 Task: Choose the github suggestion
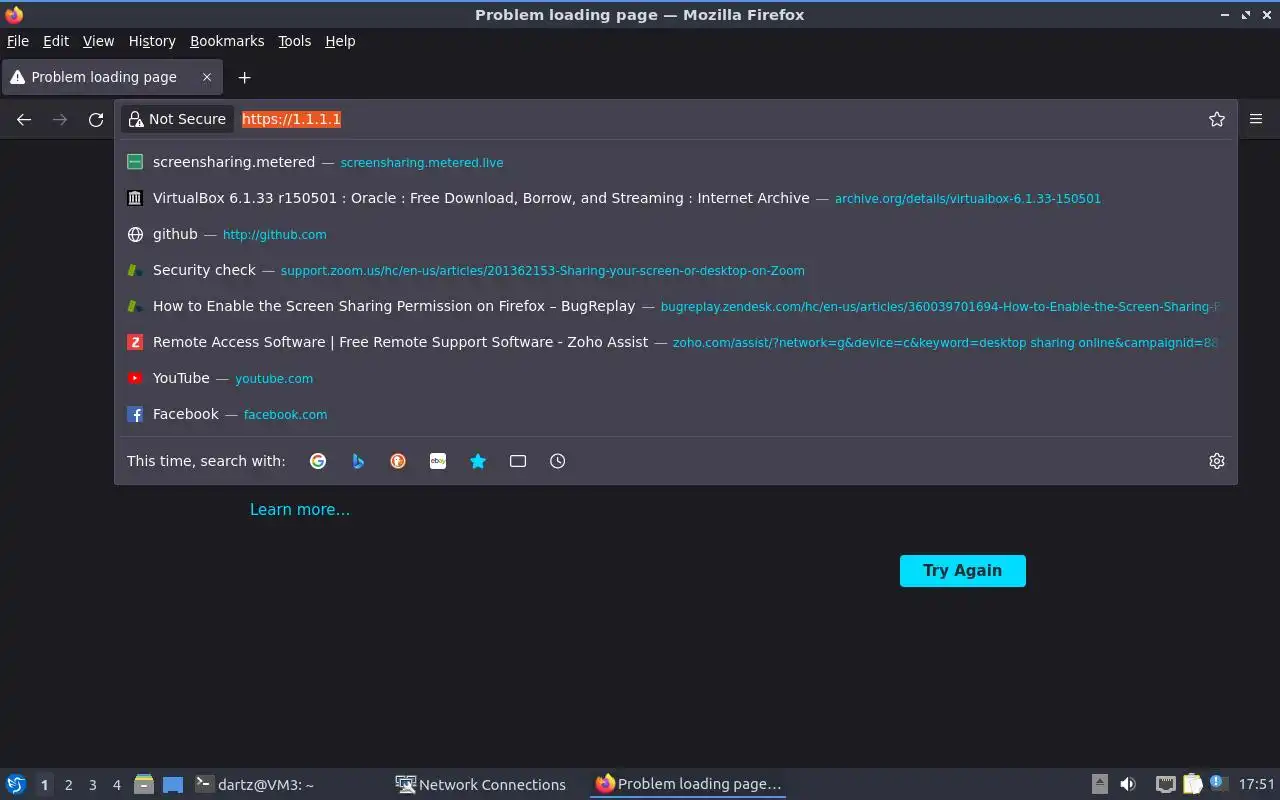pyautogui.click(x=676, y=234)
